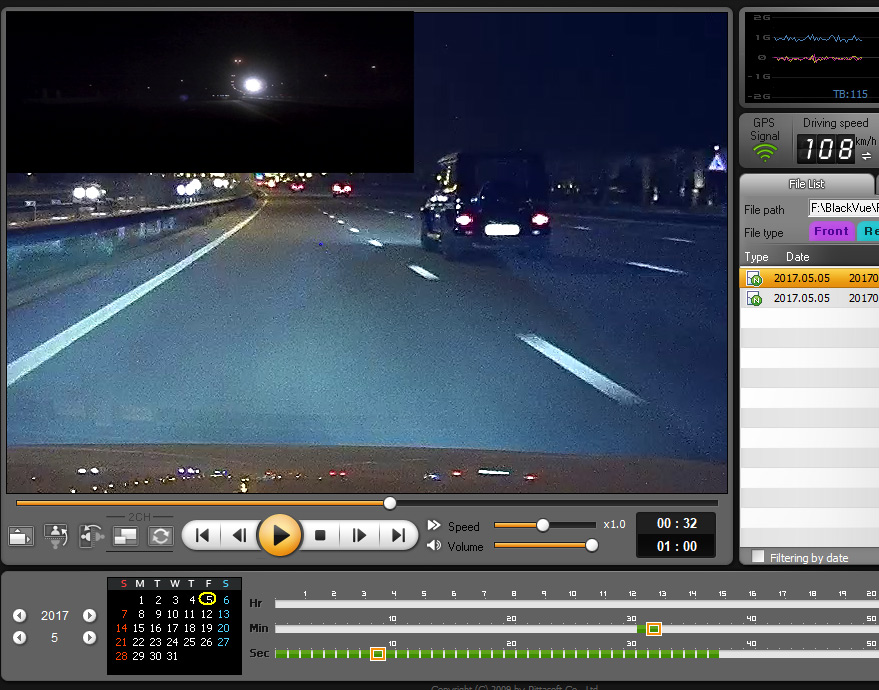Image resolution: width=879 pixels, height=690 pixels.
Task: Click the 01 : 00 total time display
Action: [x=677, y=546]
